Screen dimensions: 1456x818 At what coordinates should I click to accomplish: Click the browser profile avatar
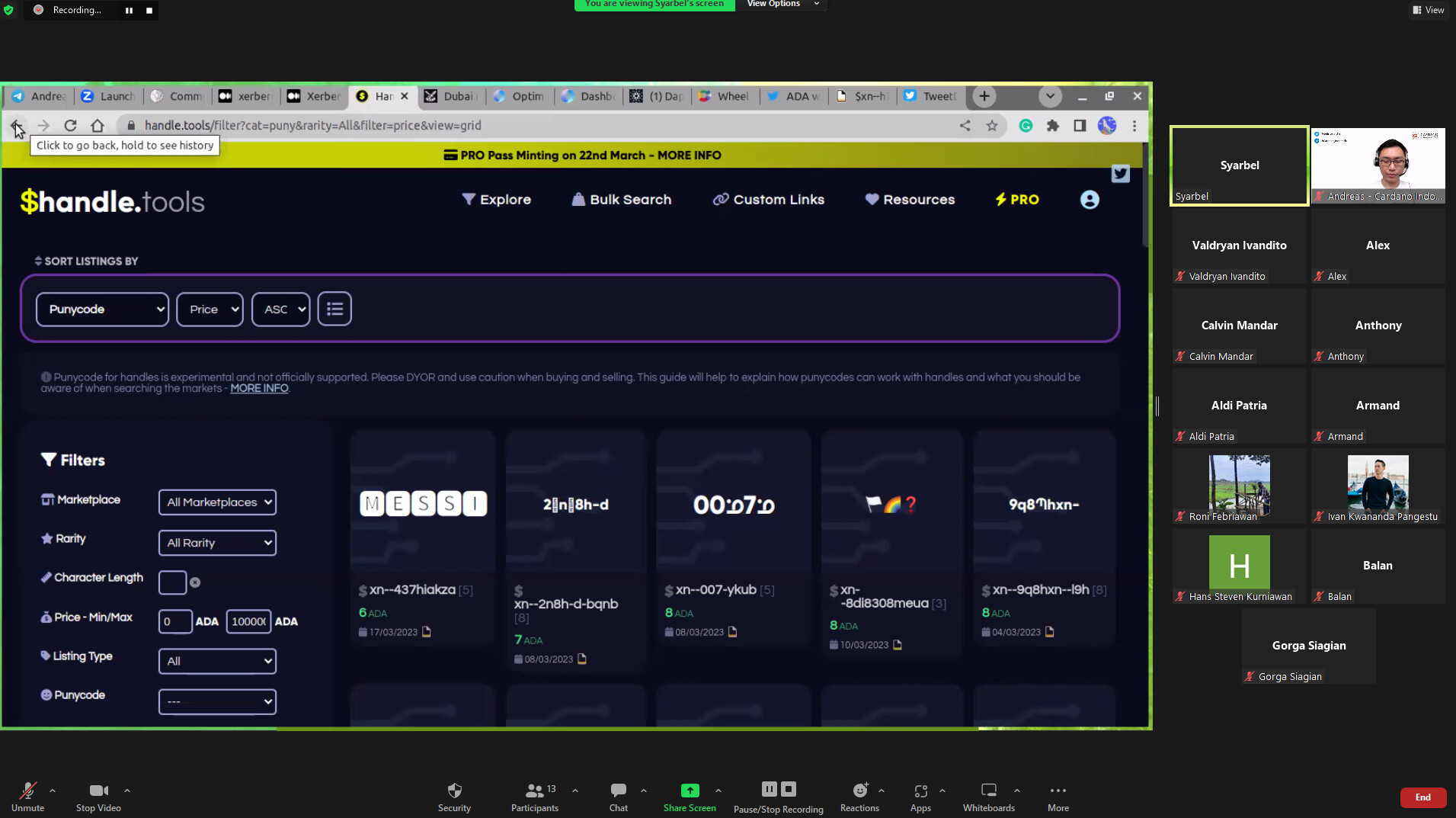coord(1107,126)
